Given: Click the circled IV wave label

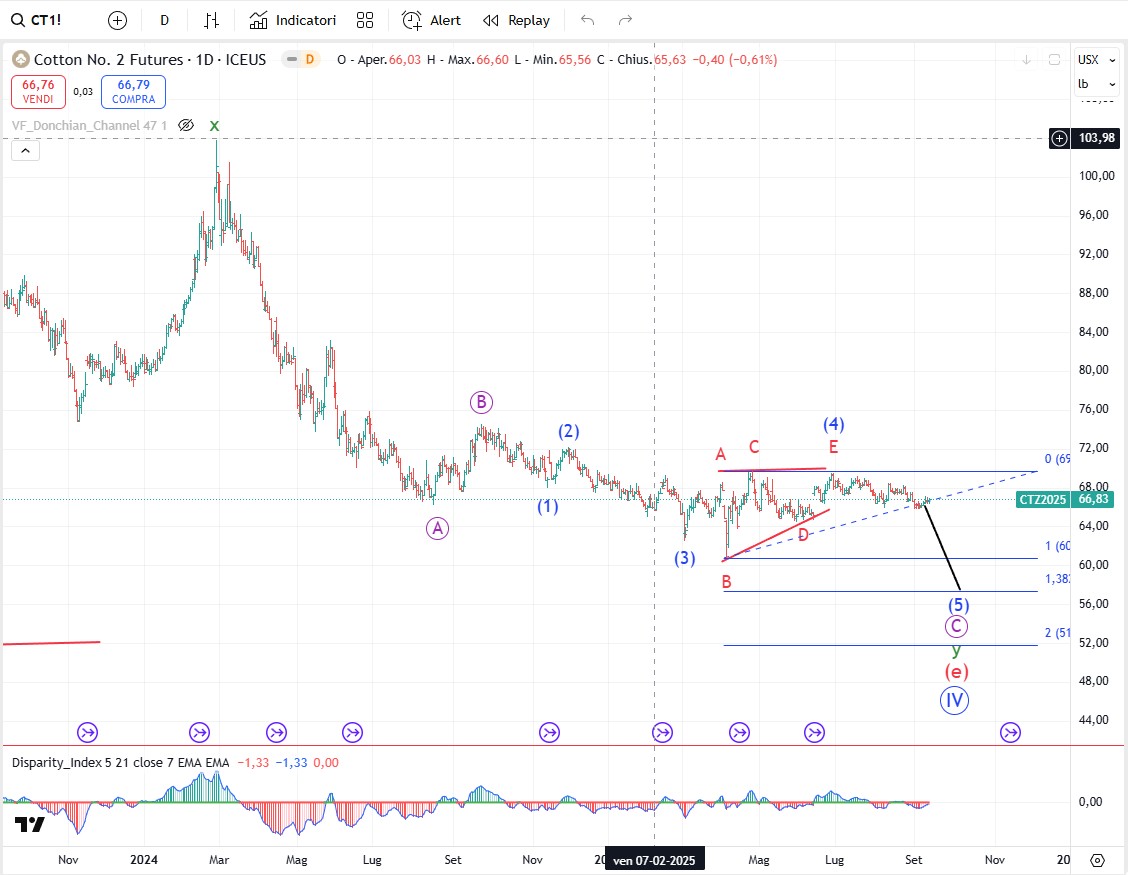Looking at the screenshot, I should (954, 700).
